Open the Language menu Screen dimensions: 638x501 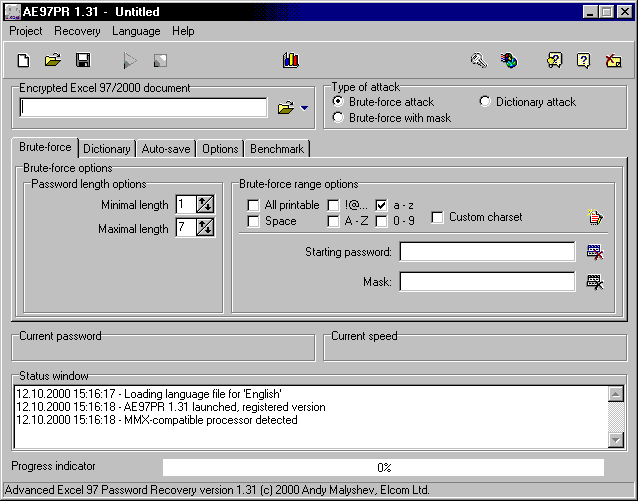136,31
